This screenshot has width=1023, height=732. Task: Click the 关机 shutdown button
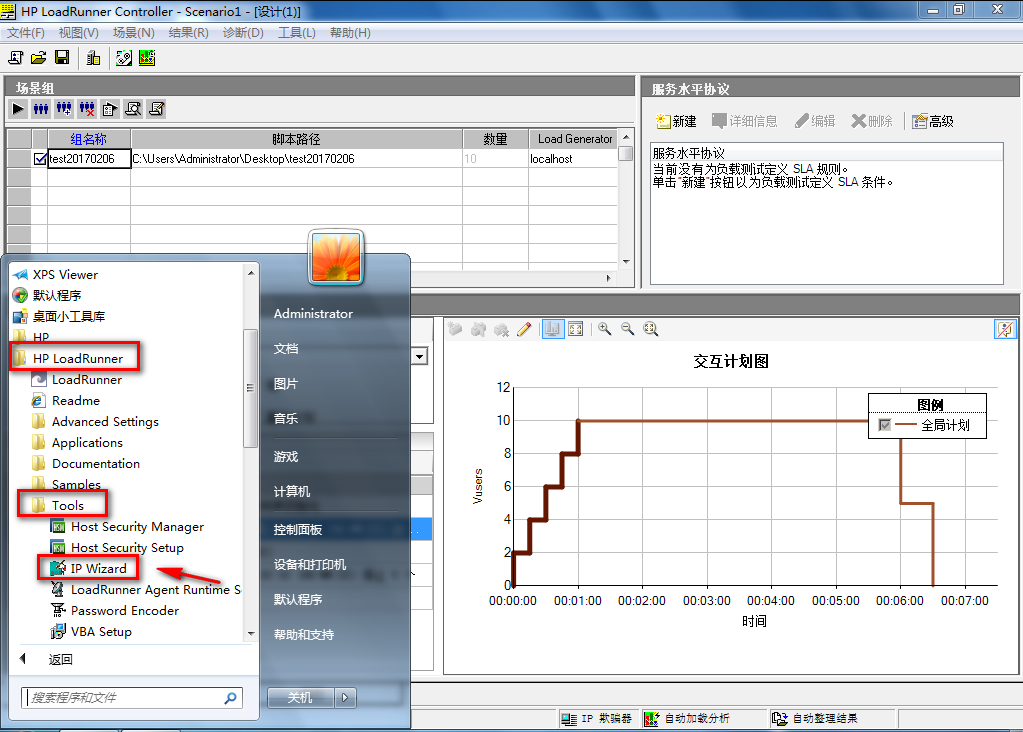301,698
